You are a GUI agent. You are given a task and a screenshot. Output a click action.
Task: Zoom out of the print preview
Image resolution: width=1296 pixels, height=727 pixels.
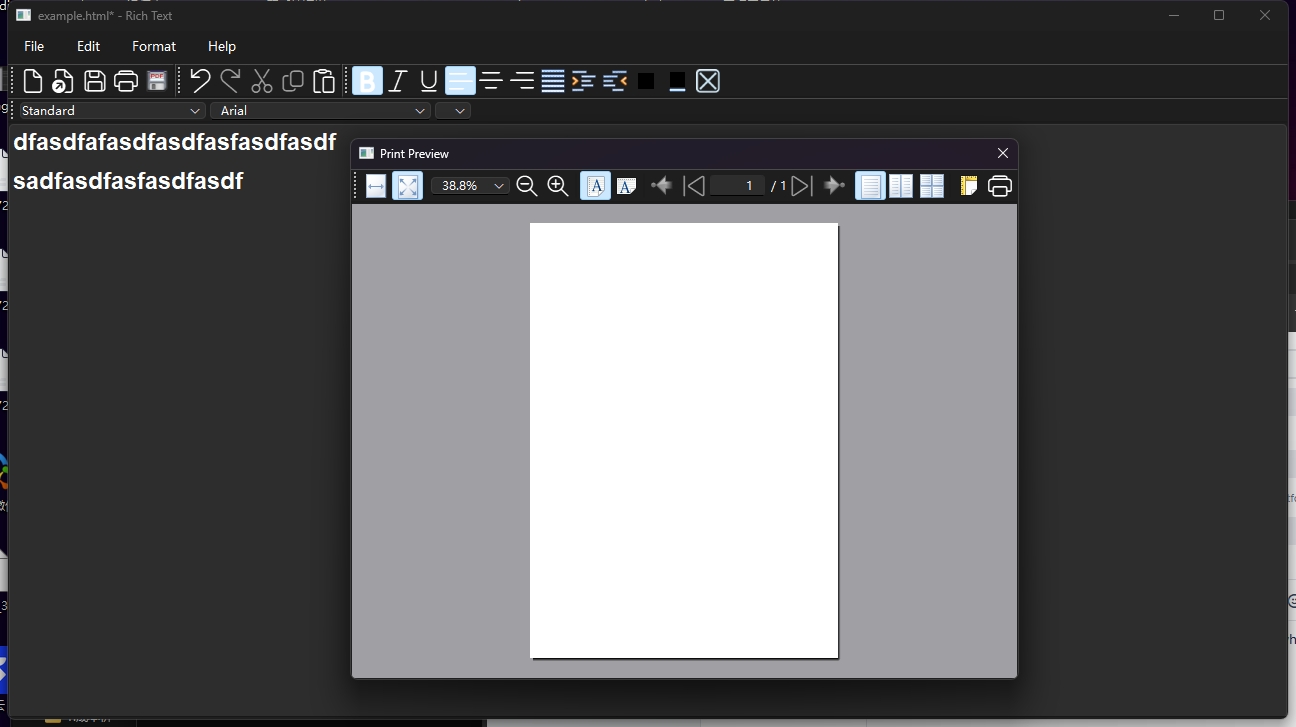(527, 186)
